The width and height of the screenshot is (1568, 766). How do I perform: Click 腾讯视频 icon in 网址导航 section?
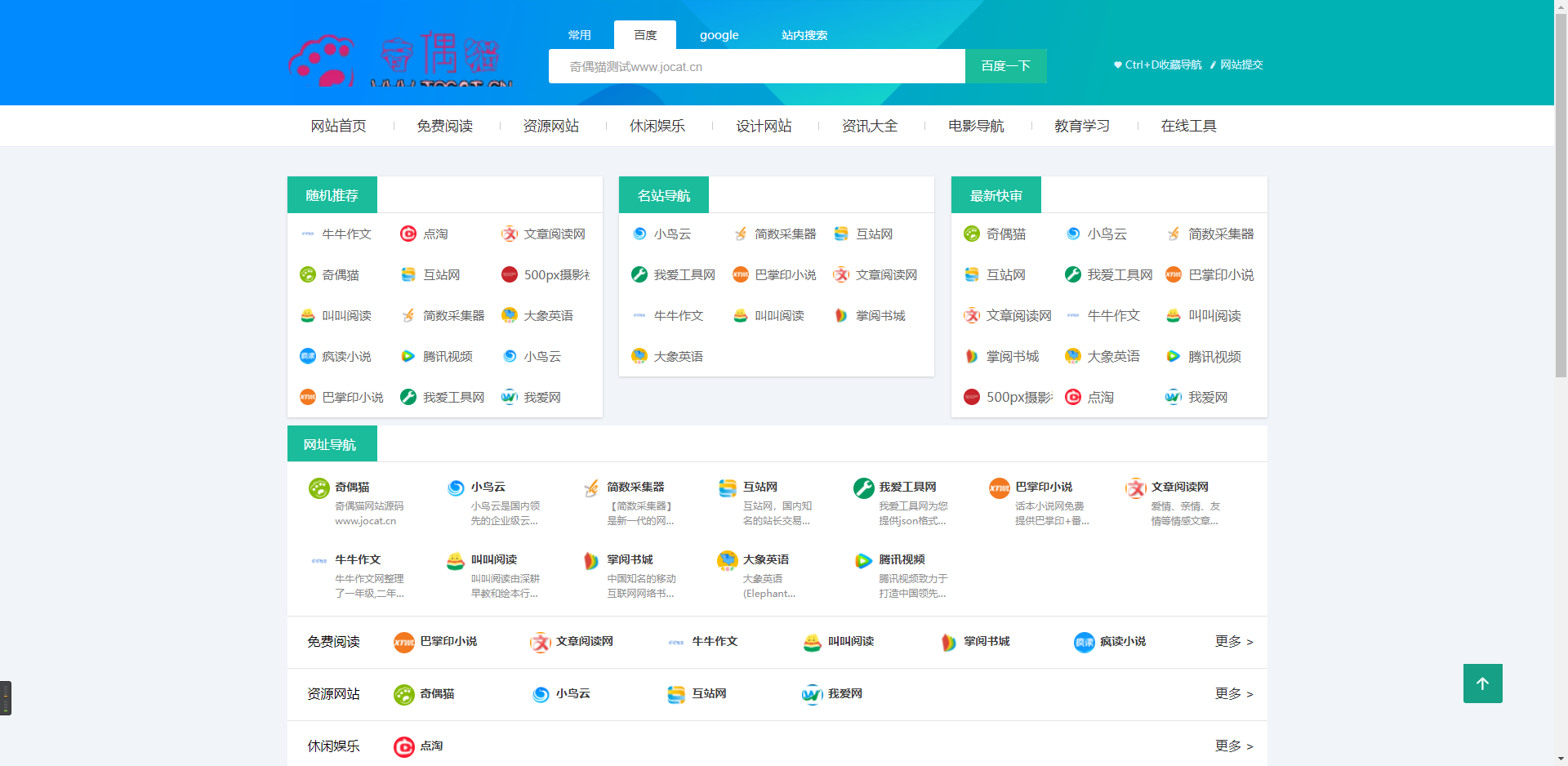click(x=863, y=561)
